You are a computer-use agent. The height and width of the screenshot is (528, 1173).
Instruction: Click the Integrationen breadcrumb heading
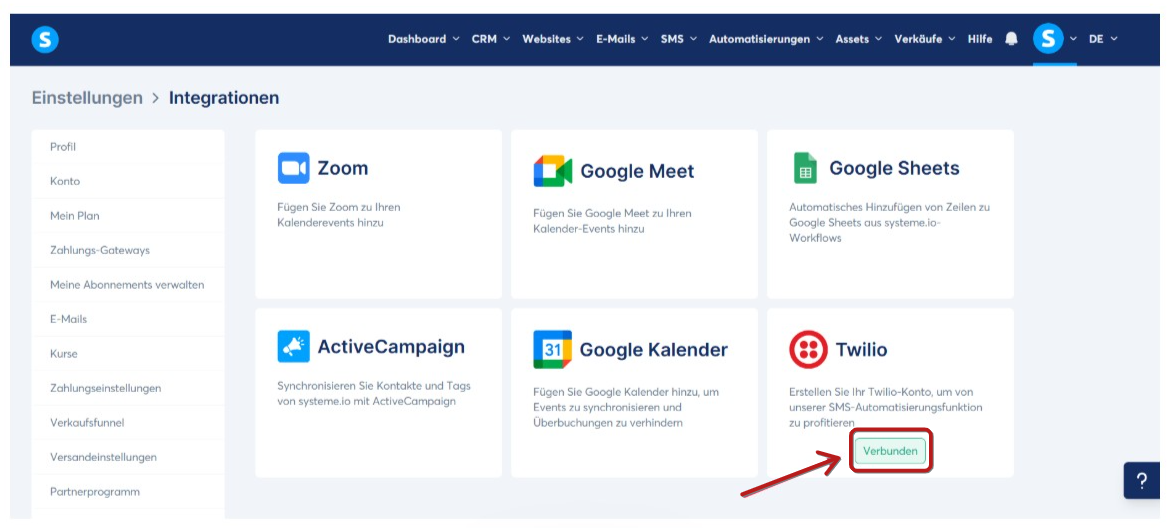(224, 98)
